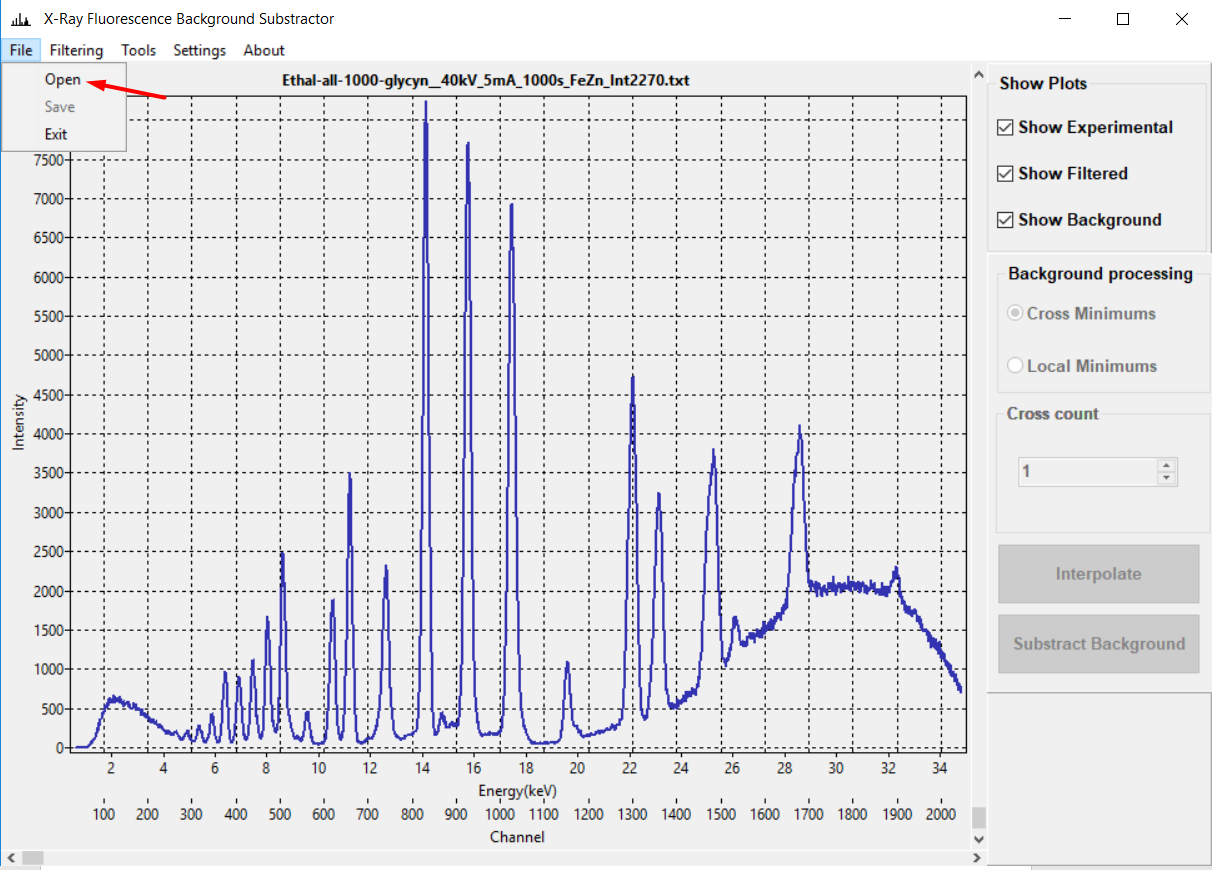Click the application icon in title bar

[x=20, y=19]
